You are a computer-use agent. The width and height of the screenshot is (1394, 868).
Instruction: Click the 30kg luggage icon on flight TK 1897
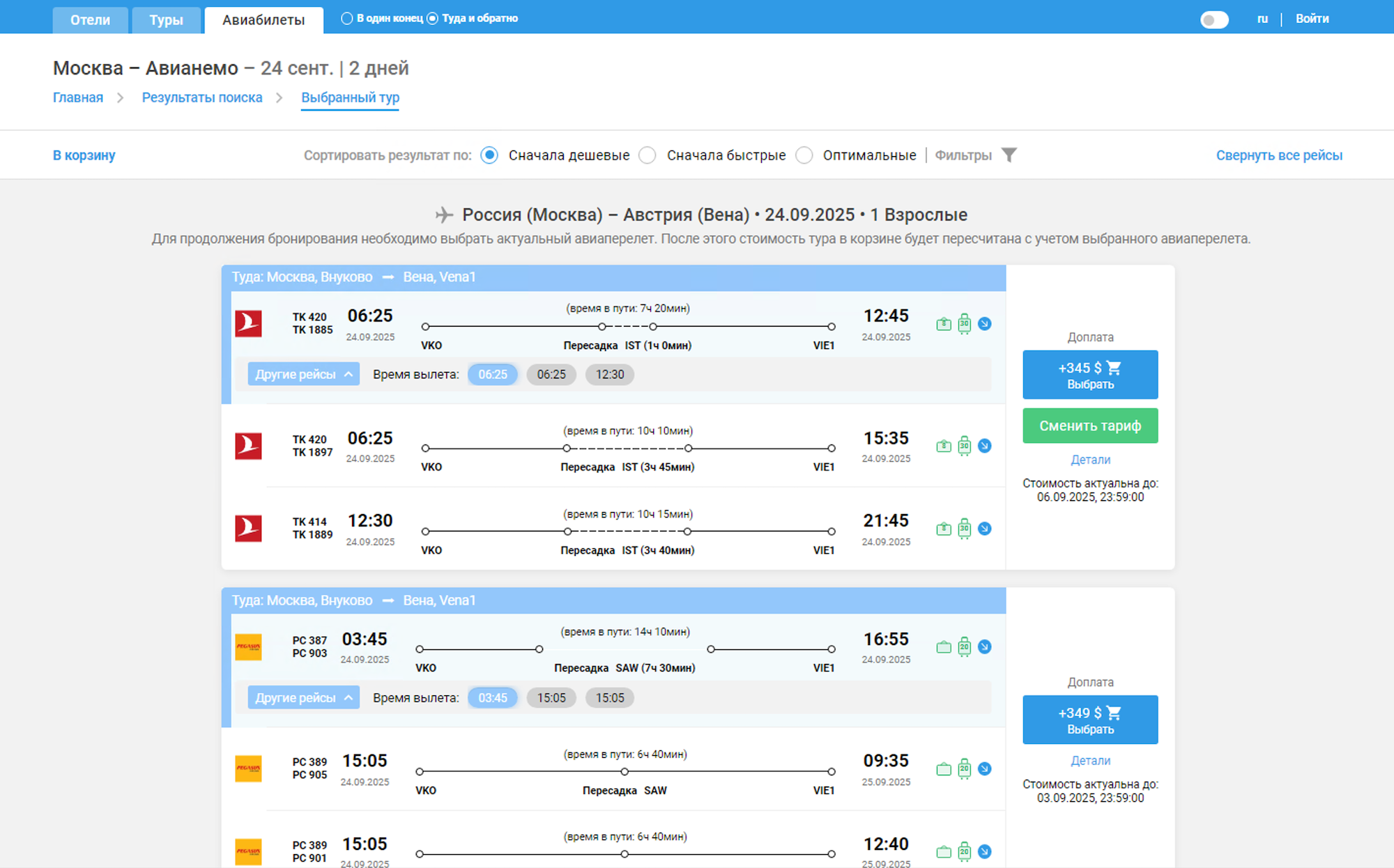tap(964, 446)
